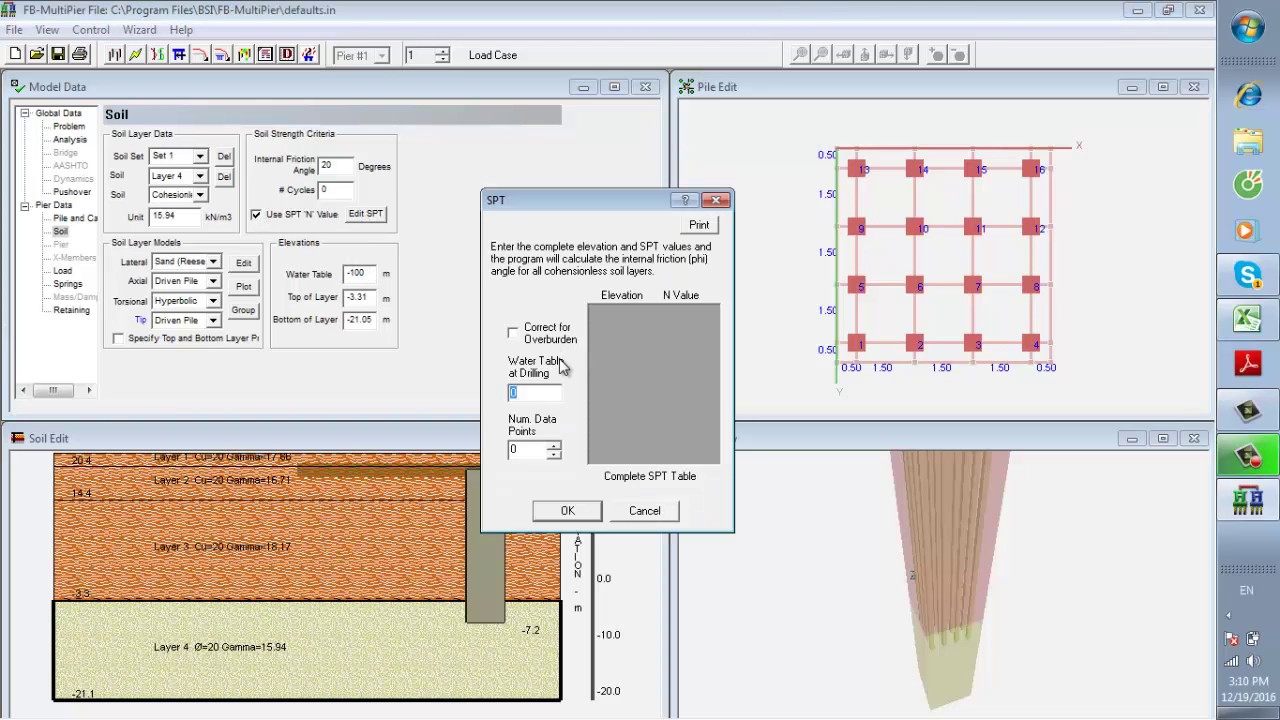This screenshot has width=1280, height=720.
Task: Click the green line plot toolbar icon
Action: pyautogui.click(x=136, y=54)
